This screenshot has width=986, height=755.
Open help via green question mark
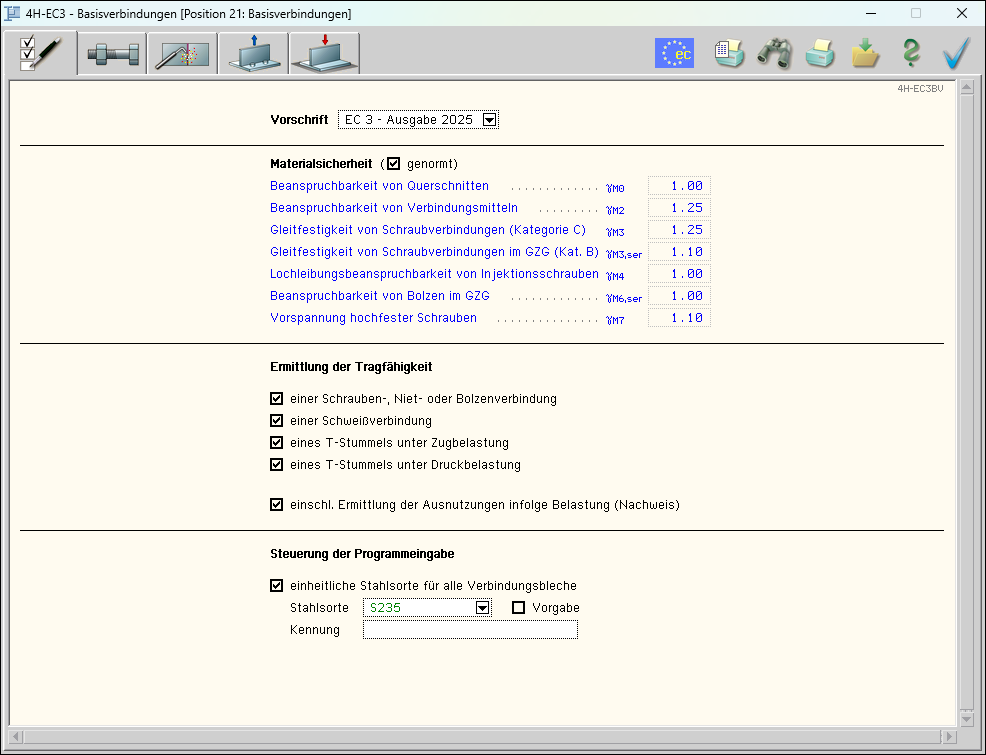[x=910, y=53]
